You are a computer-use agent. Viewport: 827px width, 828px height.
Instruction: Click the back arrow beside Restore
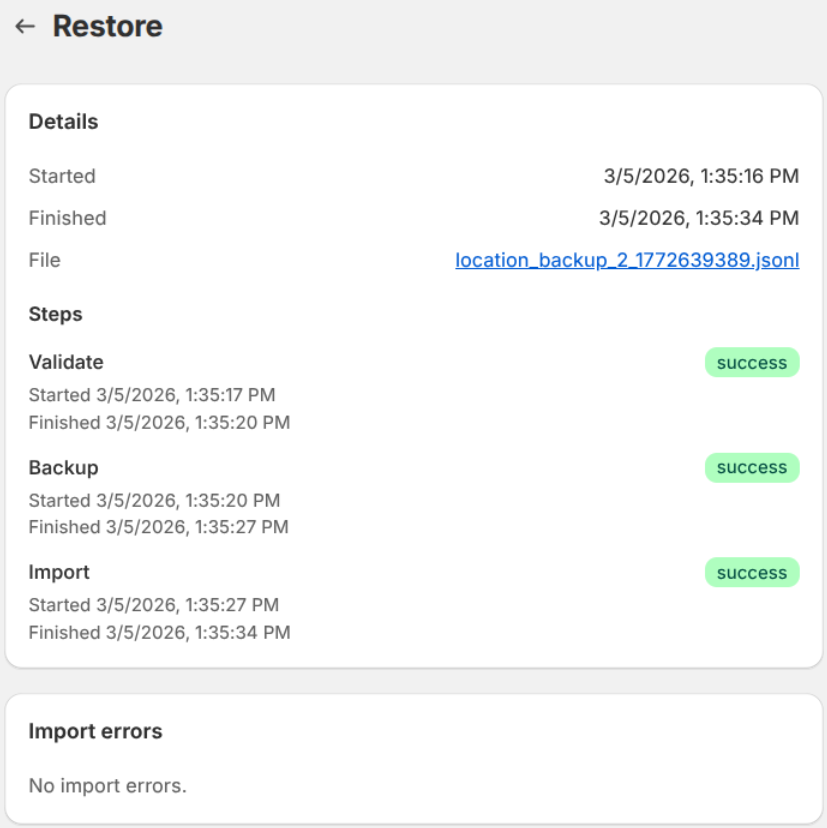pyautogui.click(x=23, y=27)
